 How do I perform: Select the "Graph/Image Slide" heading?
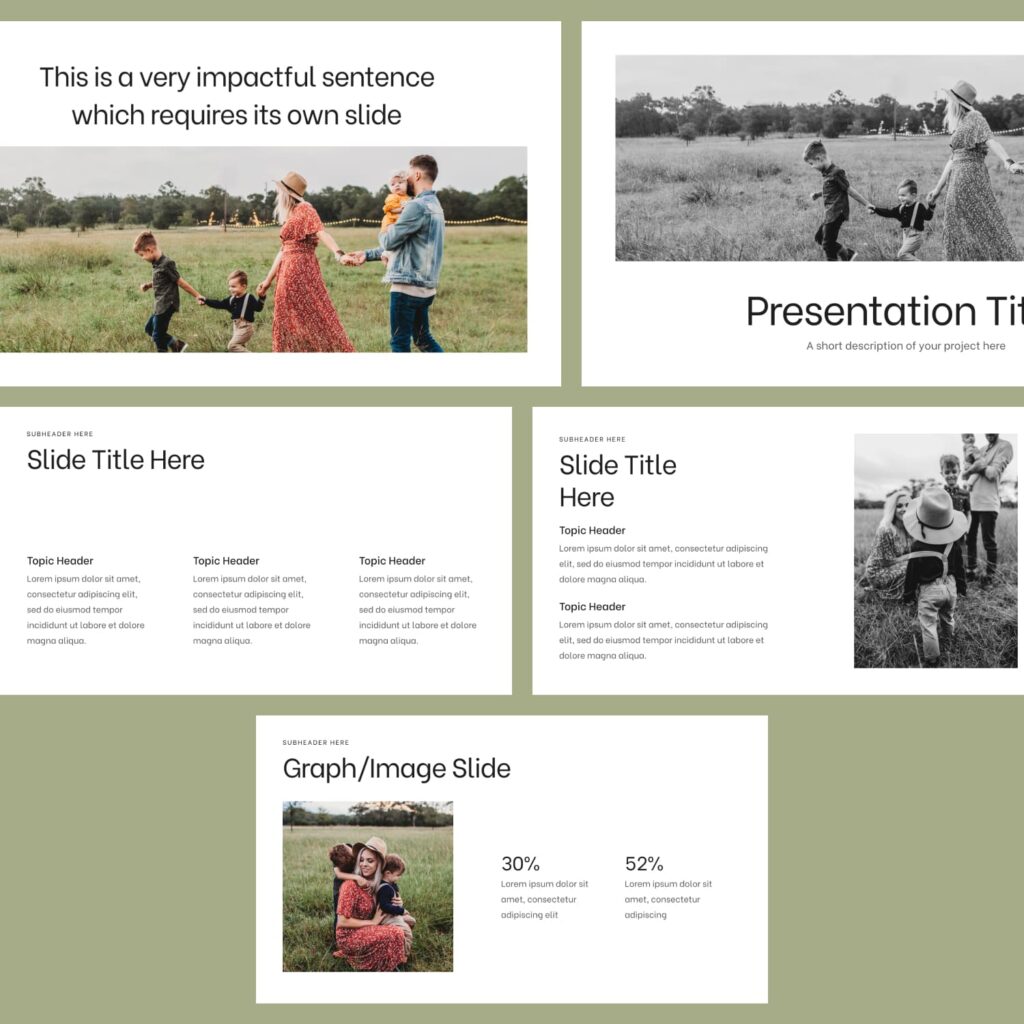(x=396, y=769)
